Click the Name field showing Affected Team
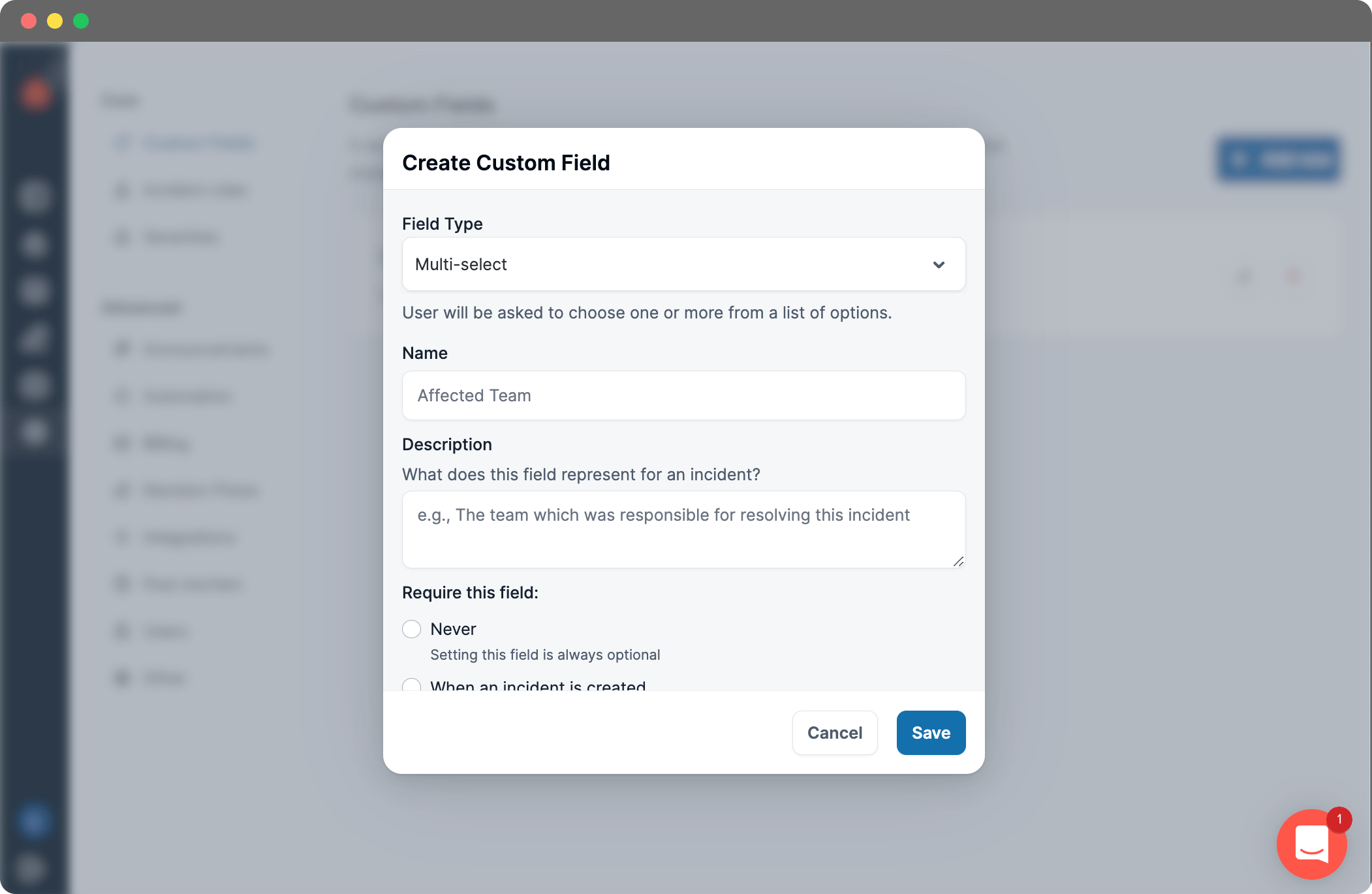Viewport: 1372px width, 894px height. (683, 395)
